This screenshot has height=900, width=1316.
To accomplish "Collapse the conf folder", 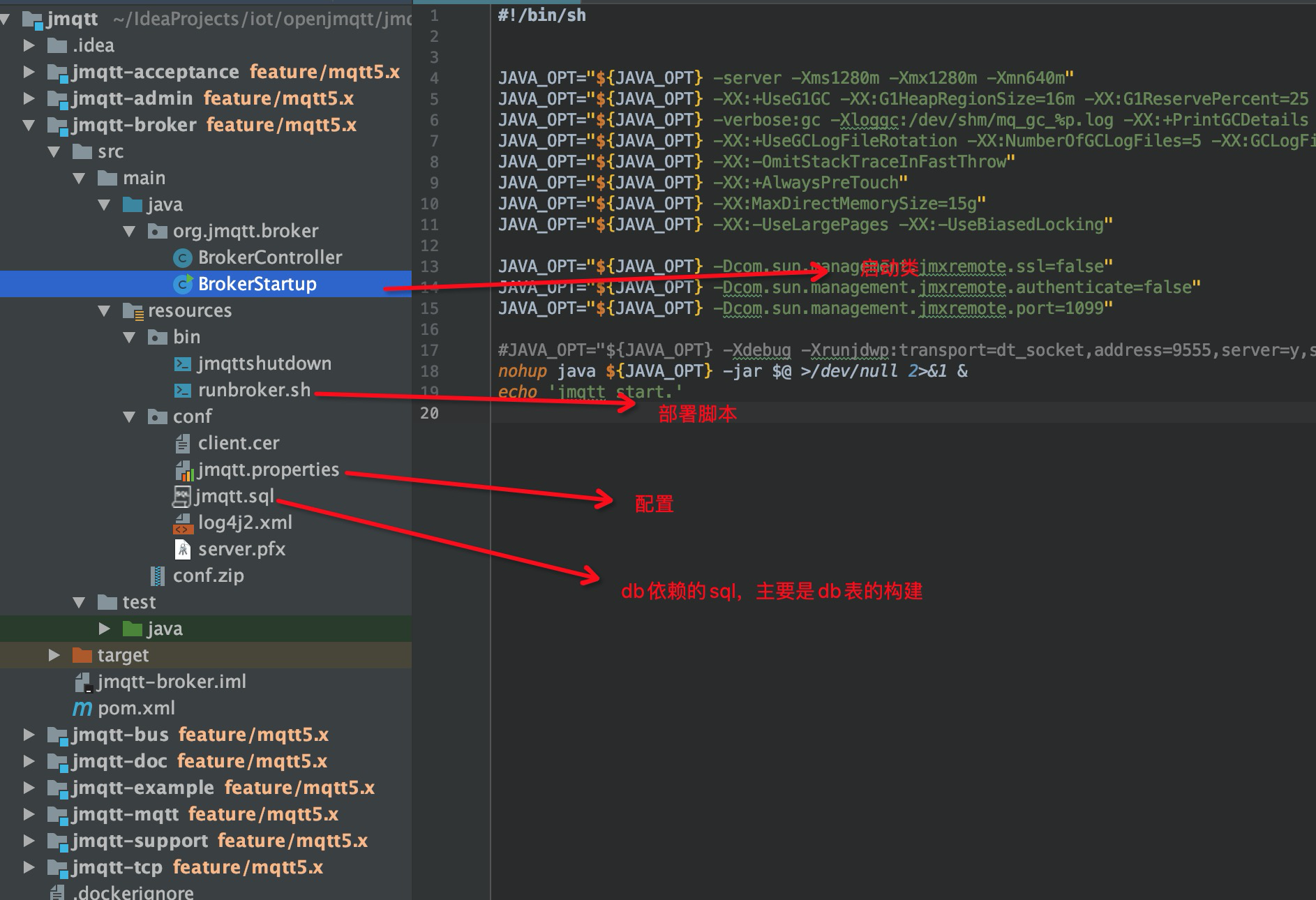I will [129, 417].
